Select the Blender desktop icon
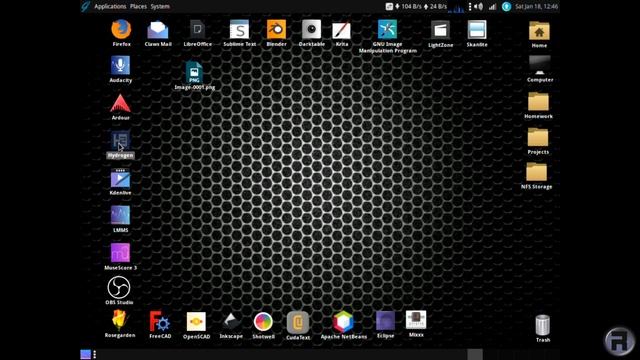 pos(276,30)
